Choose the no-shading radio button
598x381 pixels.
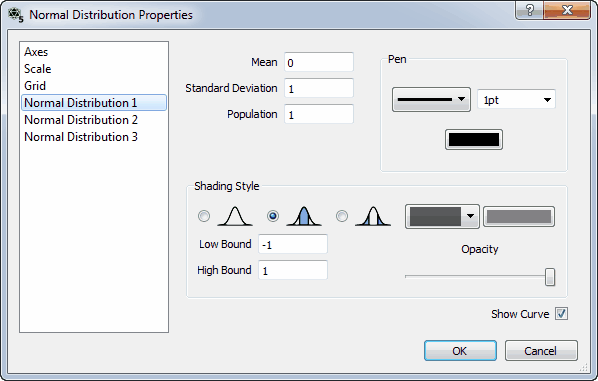[204, 216]
